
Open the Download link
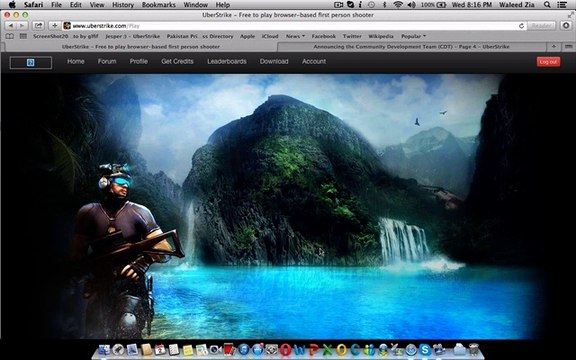(274, 61)
